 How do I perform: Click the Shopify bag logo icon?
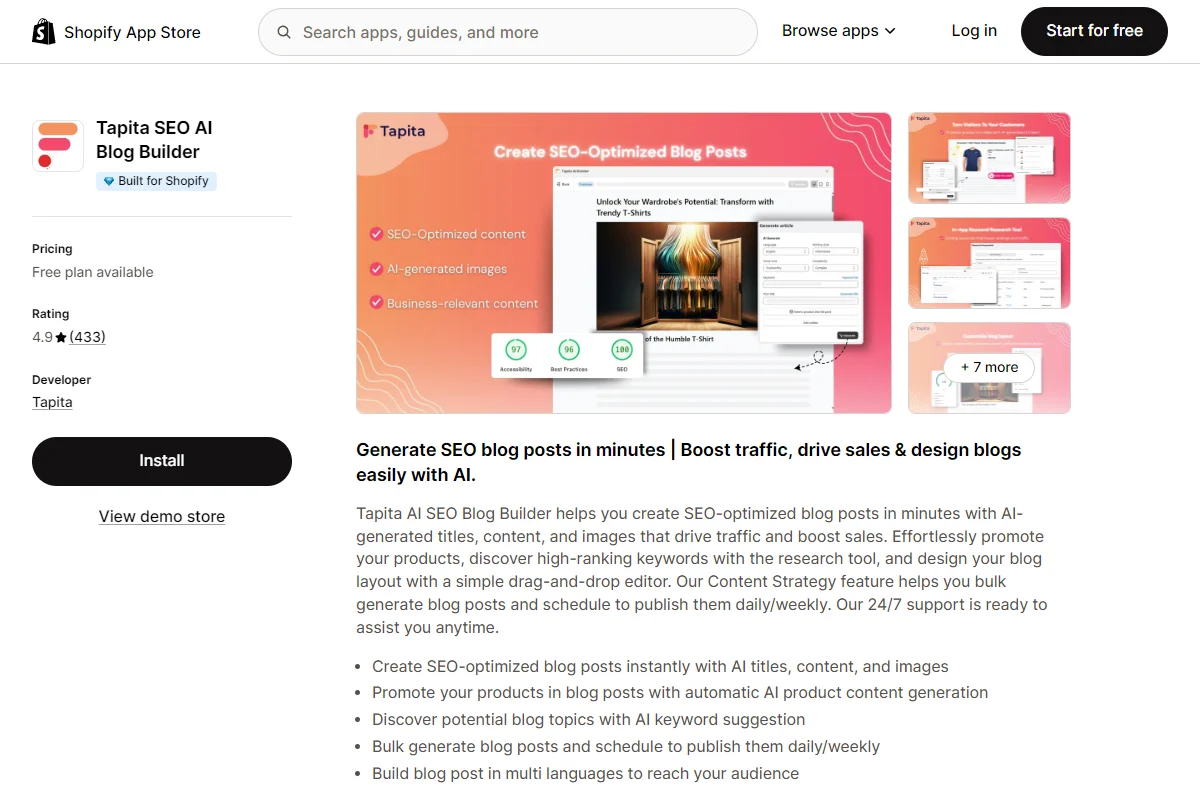click(x=44, y=32)
